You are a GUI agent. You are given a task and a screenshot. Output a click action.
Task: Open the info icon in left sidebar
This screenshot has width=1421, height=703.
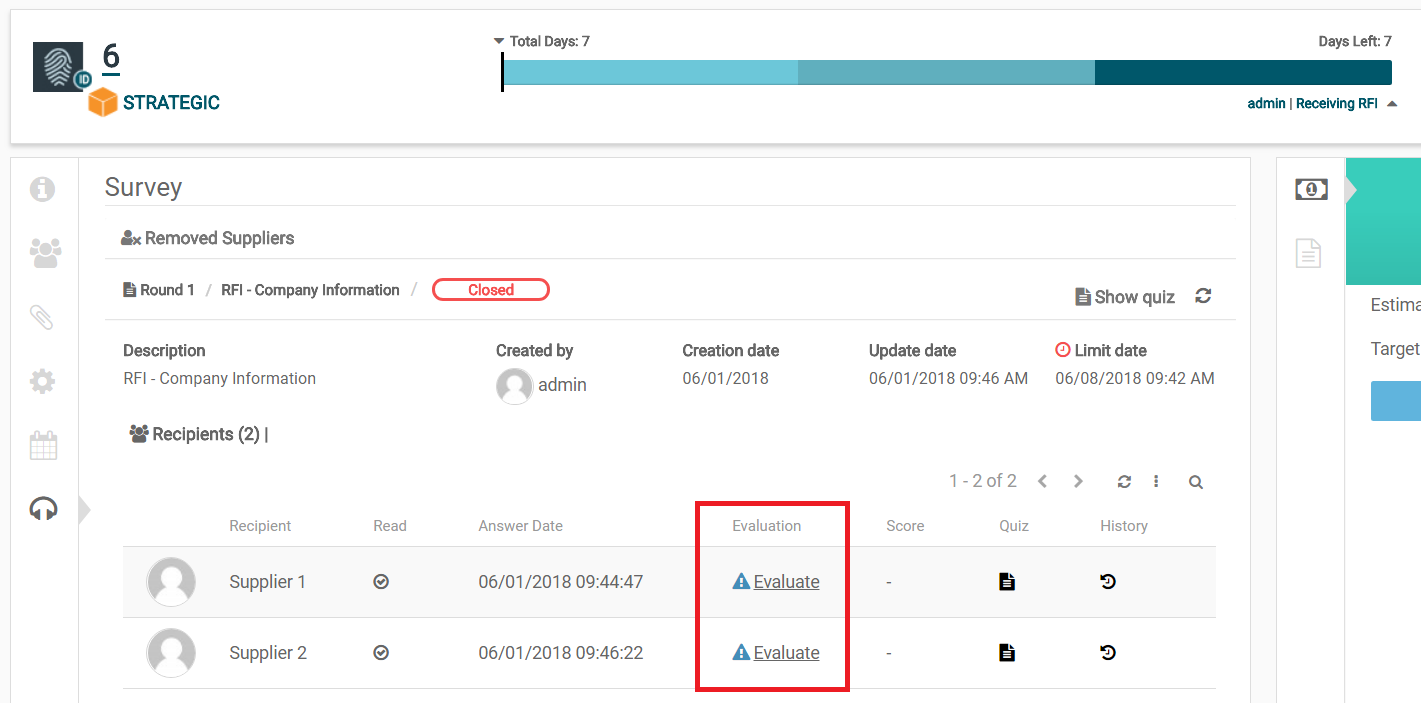click(42, 189)
